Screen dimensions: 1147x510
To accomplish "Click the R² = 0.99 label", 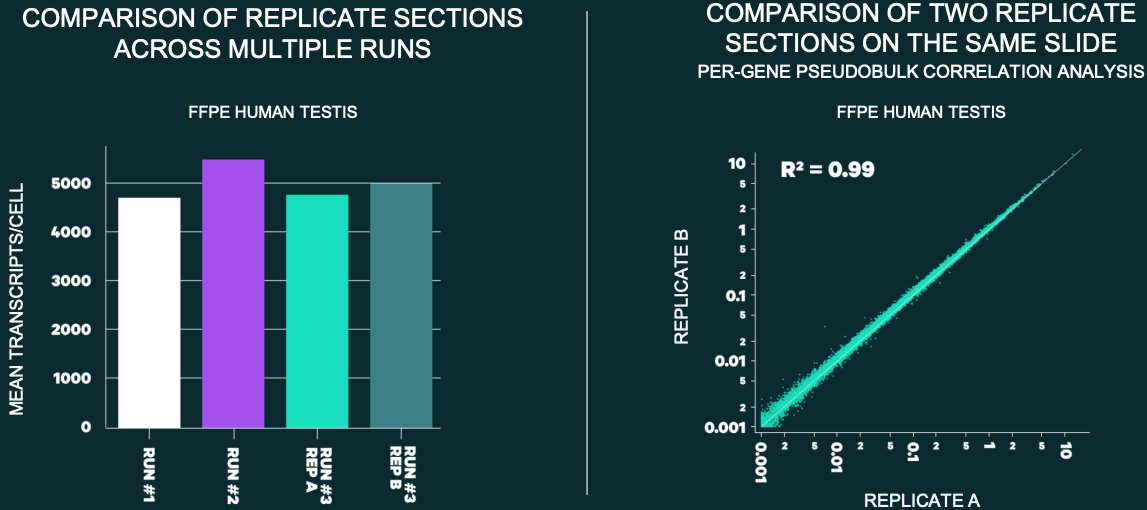I will [x=827, y=169].
